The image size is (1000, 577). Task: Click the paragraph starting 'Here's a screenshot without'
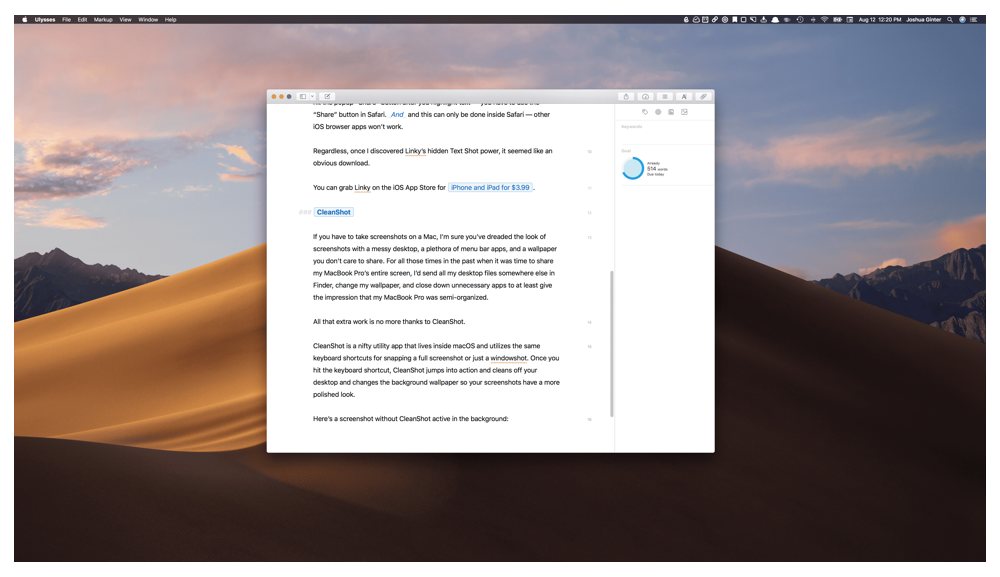click(x=411, y=419)
